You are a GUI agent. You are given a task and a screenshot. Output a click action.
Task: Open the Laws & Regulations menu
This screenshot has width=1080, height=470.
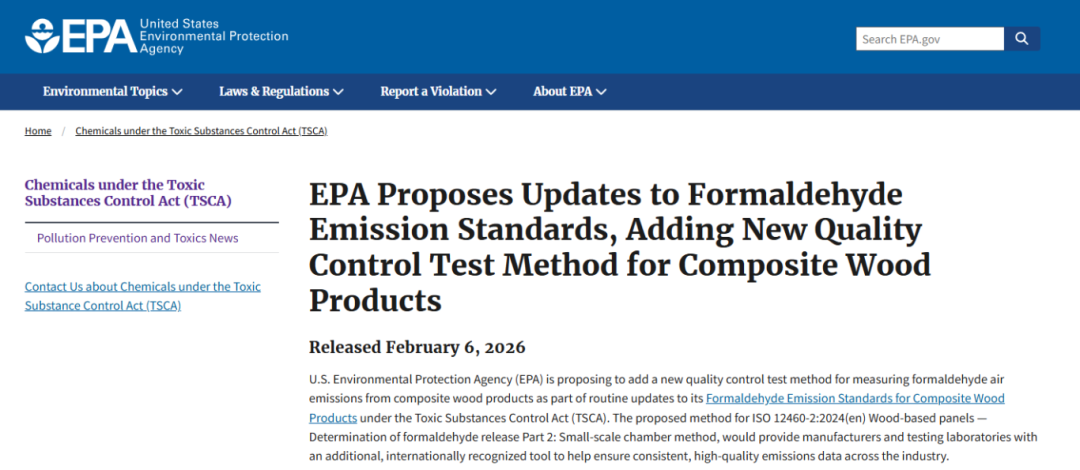pyautogui.click(x=274, y=91)
